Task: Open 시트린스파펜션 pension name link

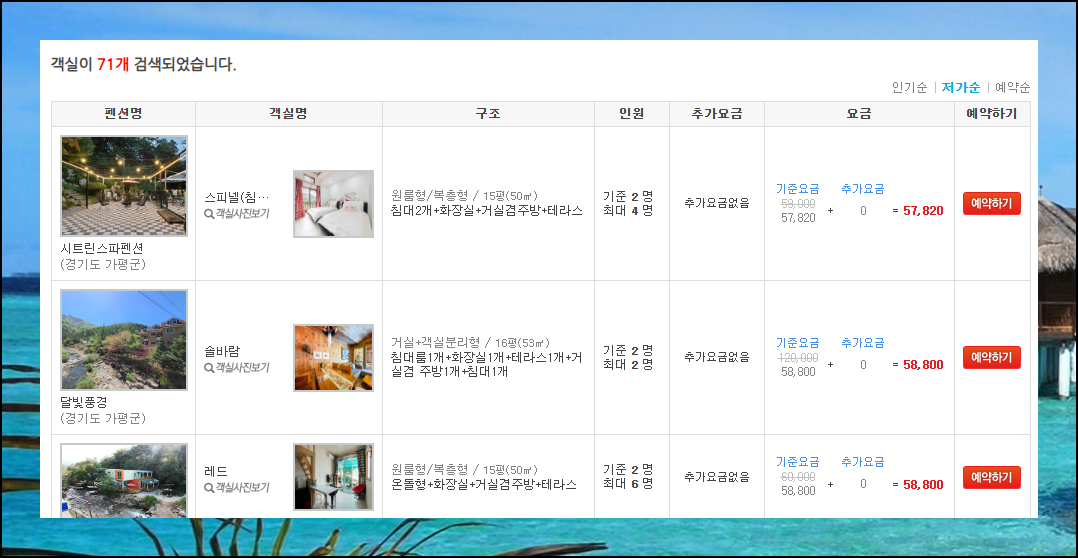Action: (102, 248)
